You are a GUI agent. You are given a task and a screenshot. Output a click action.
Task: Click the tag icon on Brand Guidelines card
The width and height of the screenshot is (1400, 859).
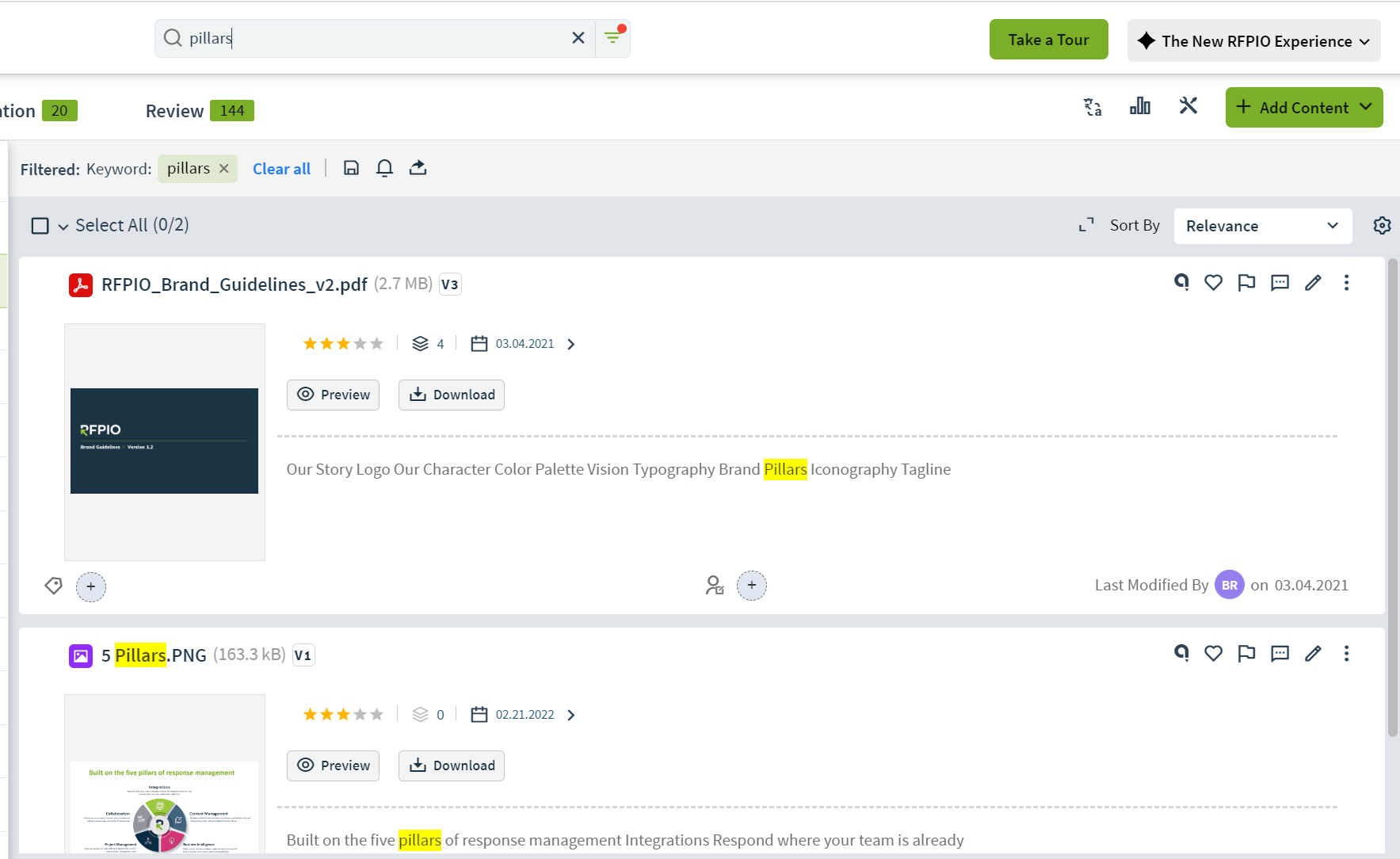click(53, 586)
